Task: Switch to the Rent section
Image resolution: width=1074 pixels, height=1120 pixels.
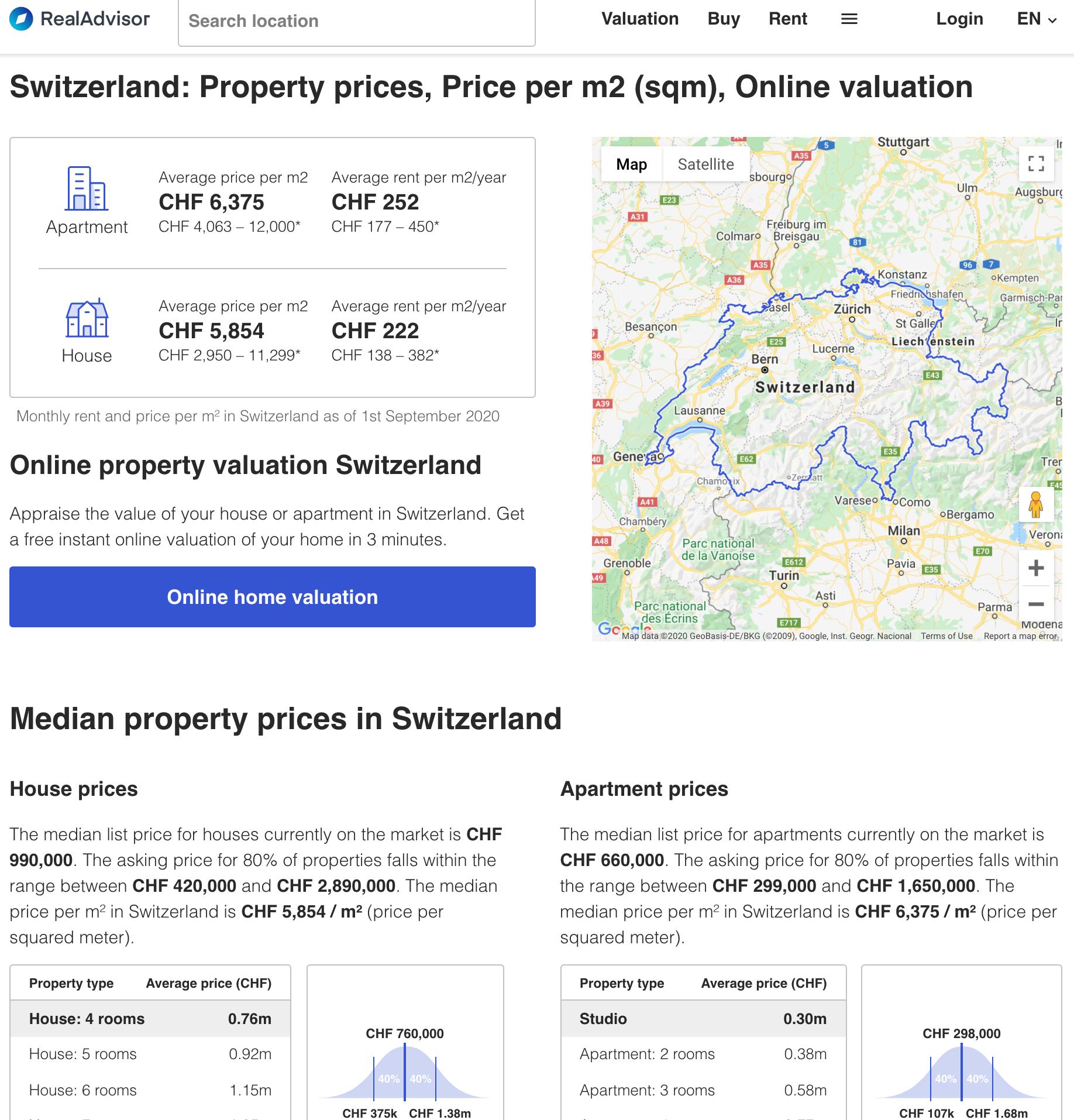Action: click(787, 19)
